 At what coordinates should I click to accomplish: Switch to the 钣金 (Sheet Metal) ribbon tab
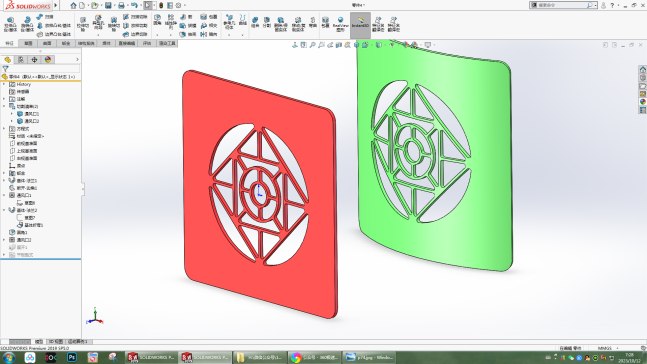pos(66,43)
